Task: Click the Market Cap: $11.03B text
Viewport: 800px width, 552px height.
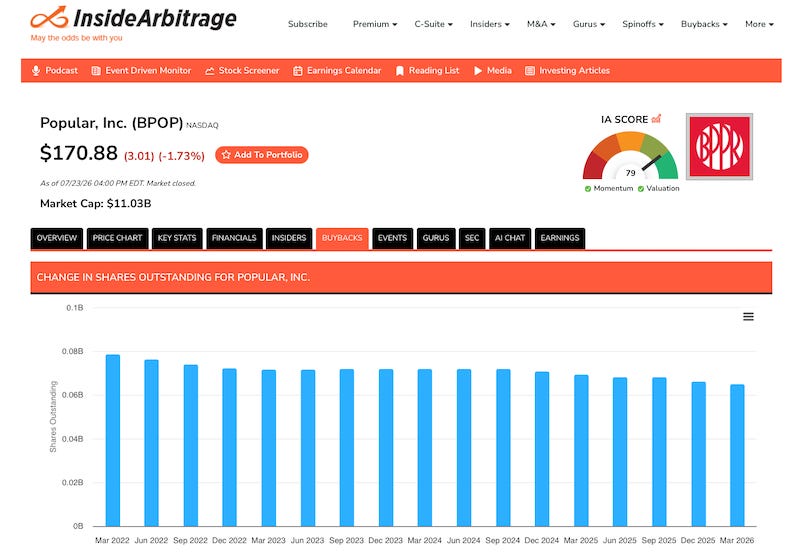Action: (95, 204)
